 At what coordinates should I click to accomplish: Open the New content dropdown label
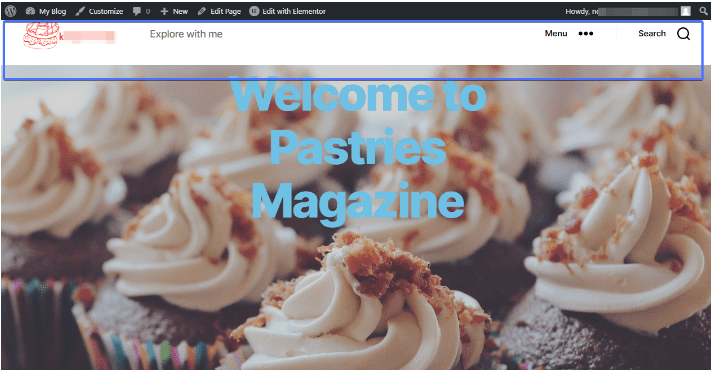(x=180, y=11)
